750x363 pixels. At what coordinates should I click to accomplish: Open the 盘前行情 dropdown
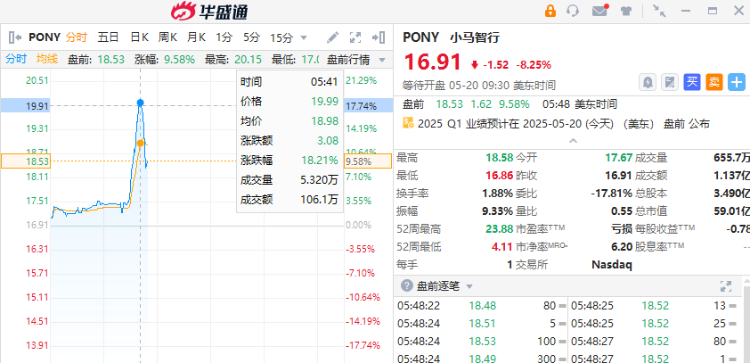[x=356, y=60]
